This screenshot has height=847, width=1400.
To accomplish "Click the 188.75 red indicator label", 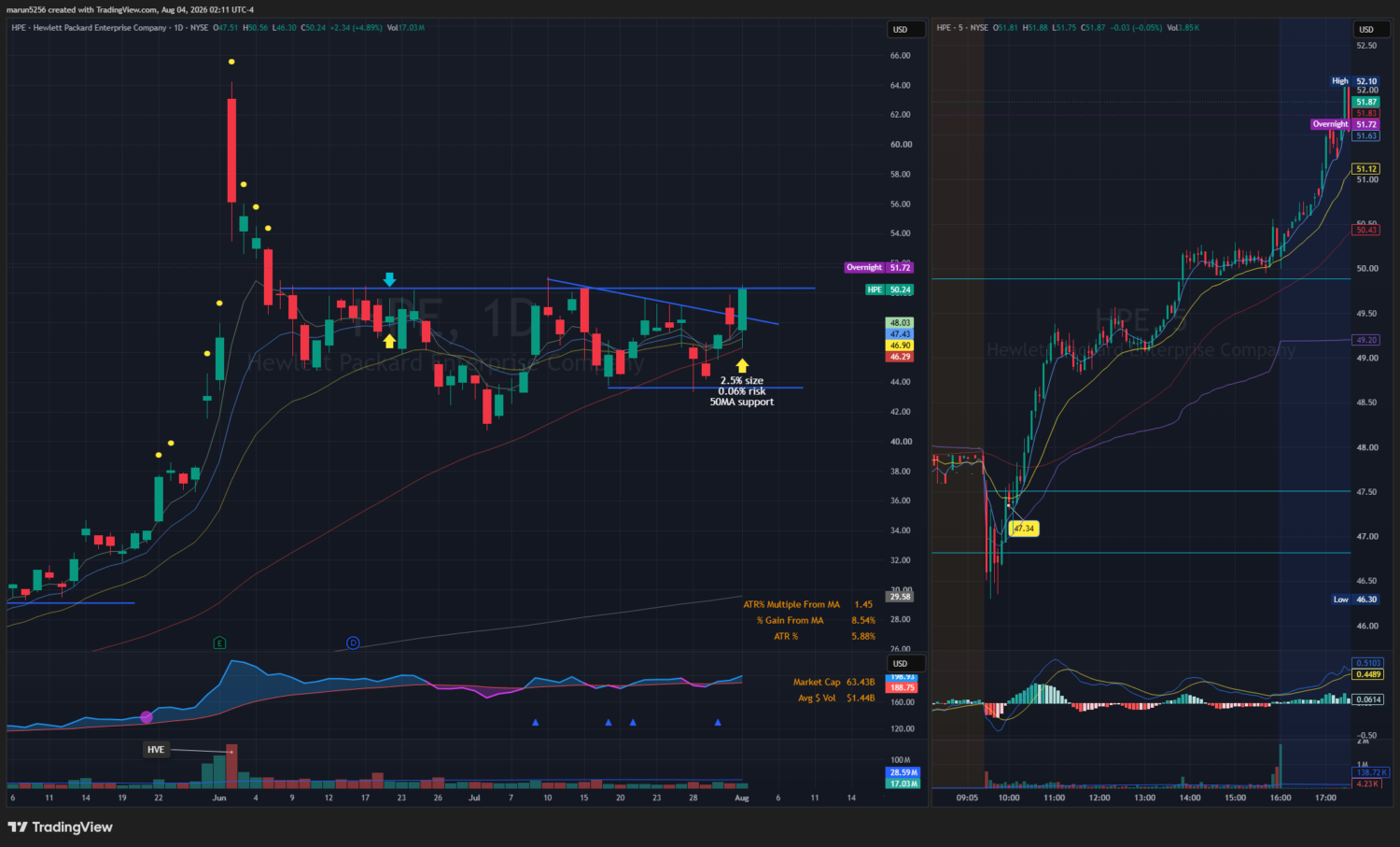I will [x=903, y=687].
